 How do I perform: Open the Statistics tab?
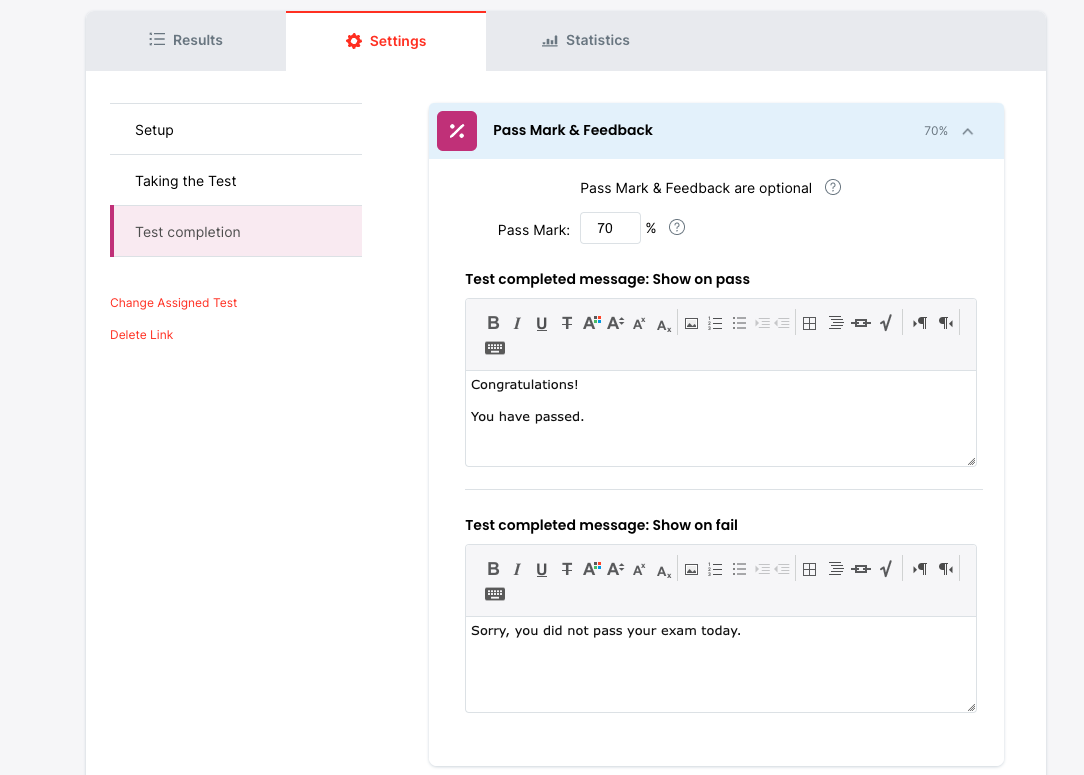pos(586,41)
